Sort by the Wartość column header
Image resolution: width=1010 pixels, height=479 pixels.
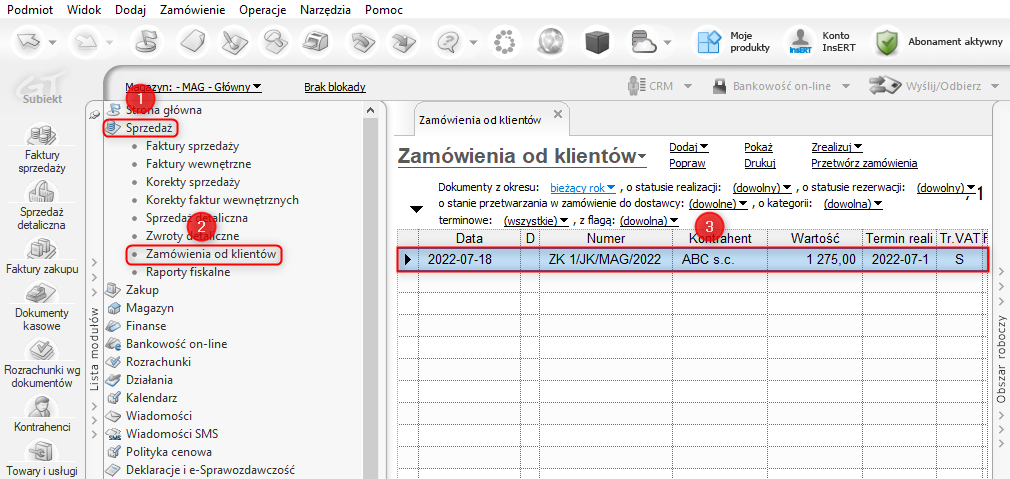click(x=815, y=238)
